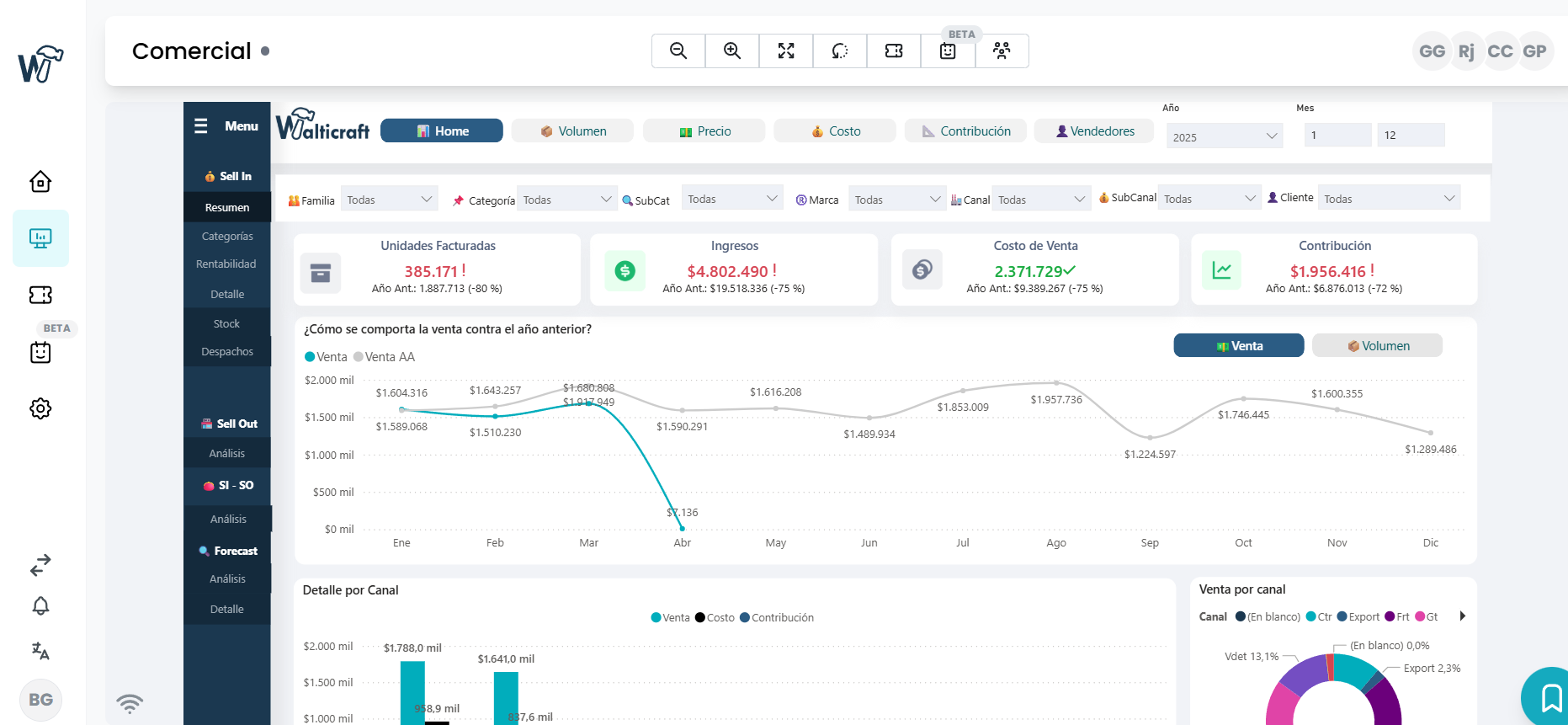Select Rentabilidad in the side menu
Viewport: 1568px width, 725px height.
[226, 264]
